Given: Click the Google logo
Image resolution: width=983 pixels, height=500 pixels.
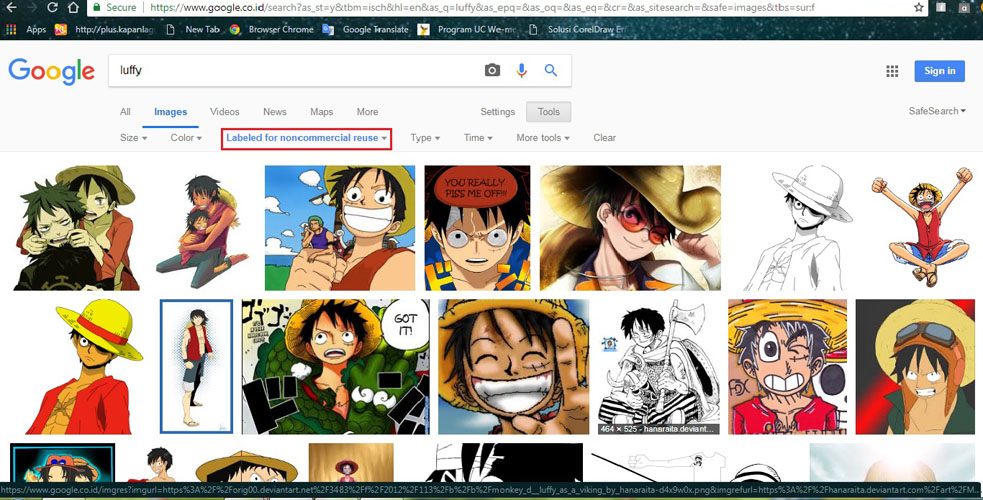Looking at the screenshot, I should [x=51, y=71].
